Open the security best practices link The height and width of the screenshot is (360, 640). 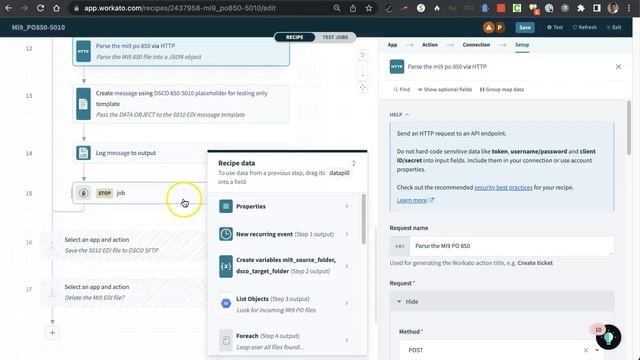(503, 187)
